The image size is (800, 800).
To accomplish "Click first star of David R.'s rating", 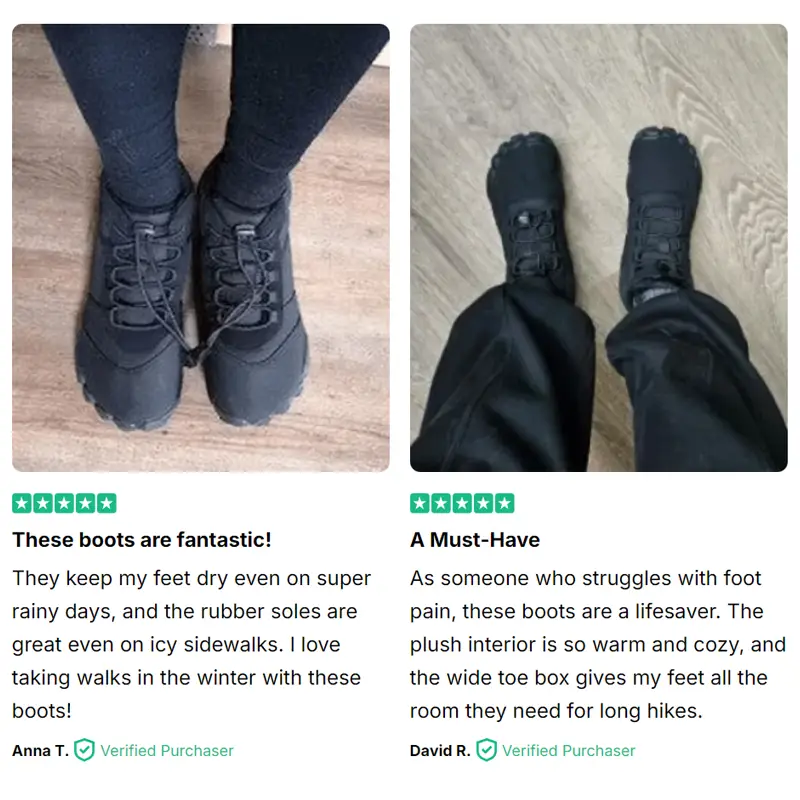I will click(420, 504).
